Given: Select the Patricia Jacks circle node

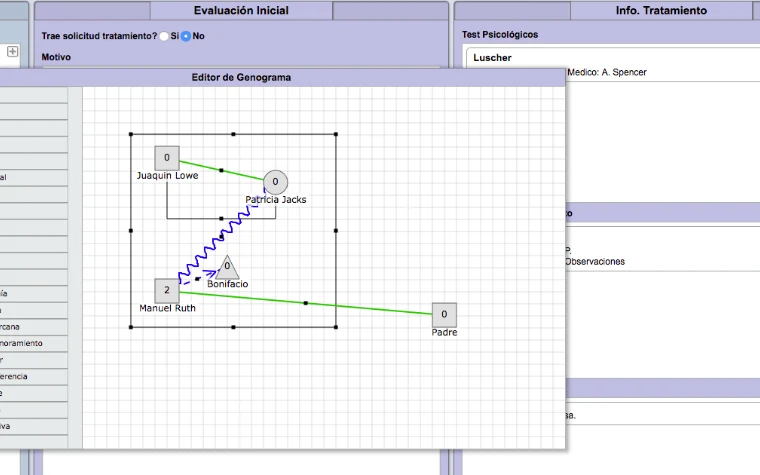Looking at the screenshot, I should tap(275, 182).
